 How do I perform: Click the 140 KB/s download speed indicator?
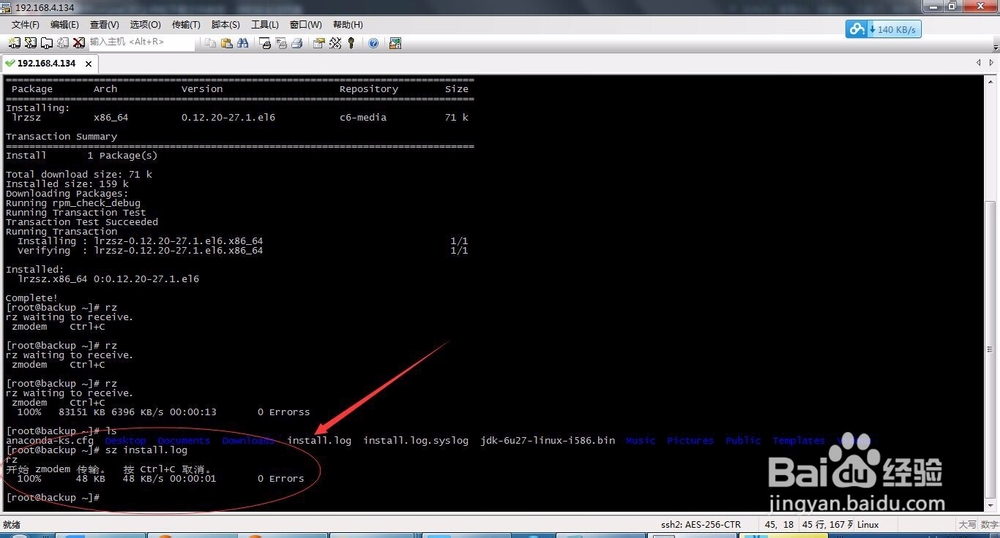(893, 29)
